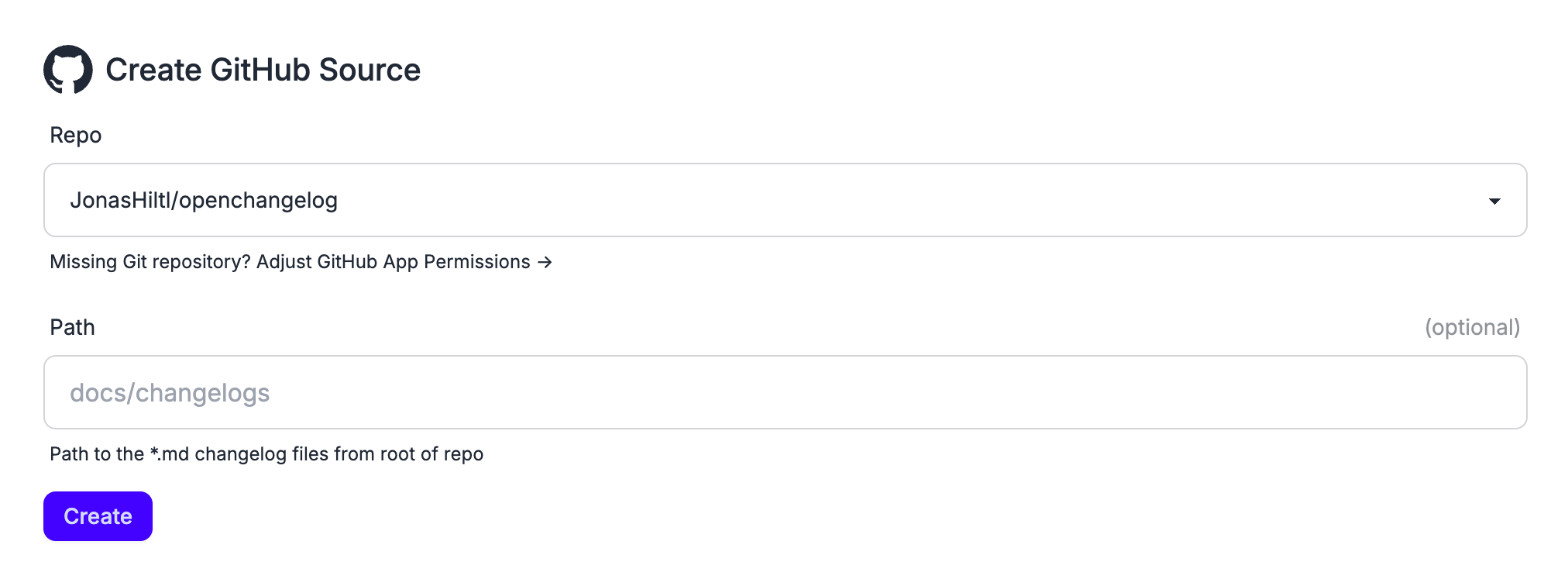Click the (optional) label near Path

(x=1471, y=327)
